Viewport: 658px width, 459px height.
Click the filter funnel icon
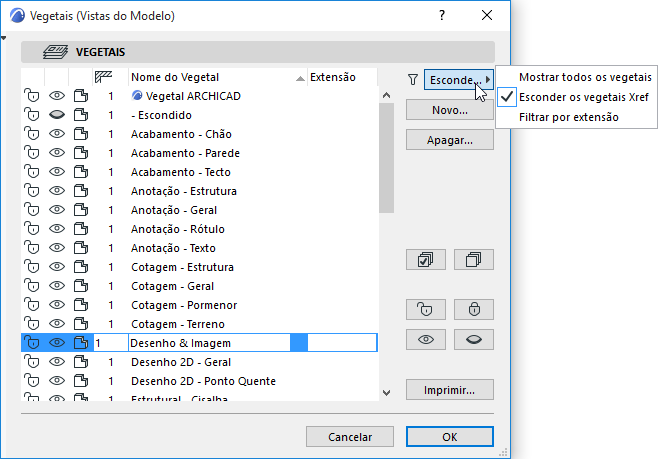click(413, 79)
